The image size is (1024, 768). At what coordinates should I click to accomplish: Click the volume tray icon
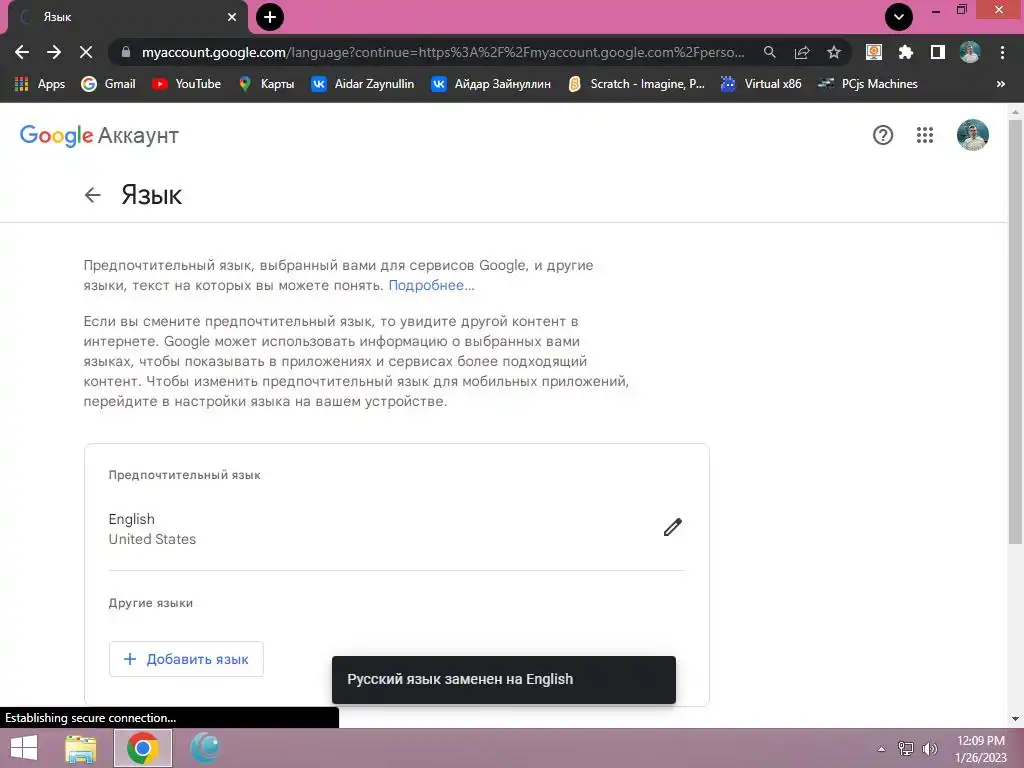(x=930, y=749)
